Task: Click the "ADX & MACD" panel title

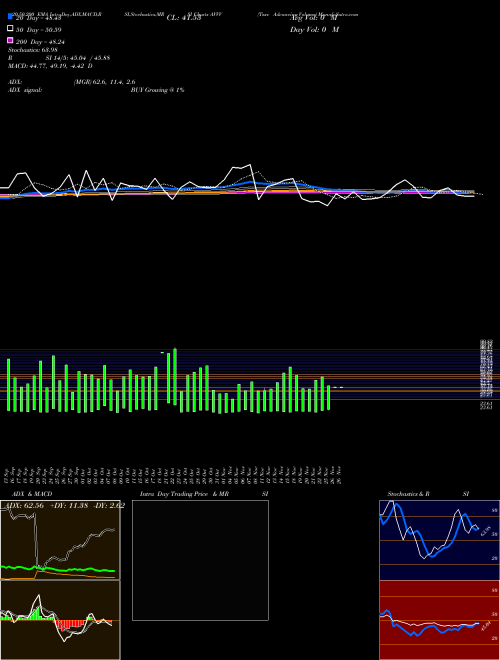Action: [32, 494]
